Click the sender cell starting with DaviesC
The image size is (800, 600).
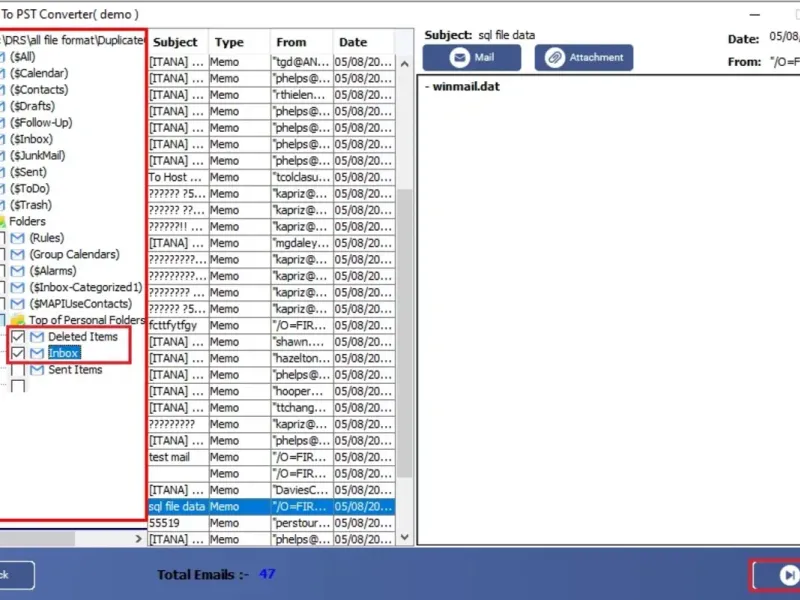point(302,490)
